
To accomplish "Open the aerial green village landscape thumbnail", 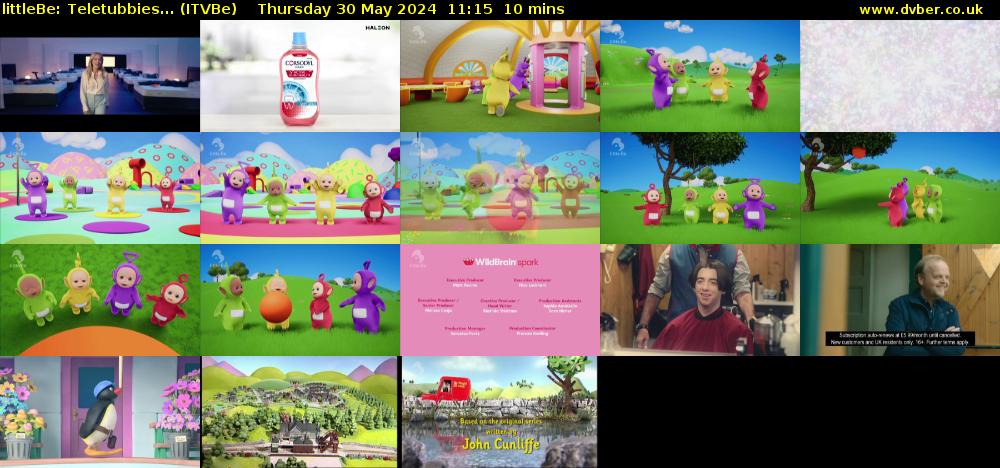I will click(300, 412).
